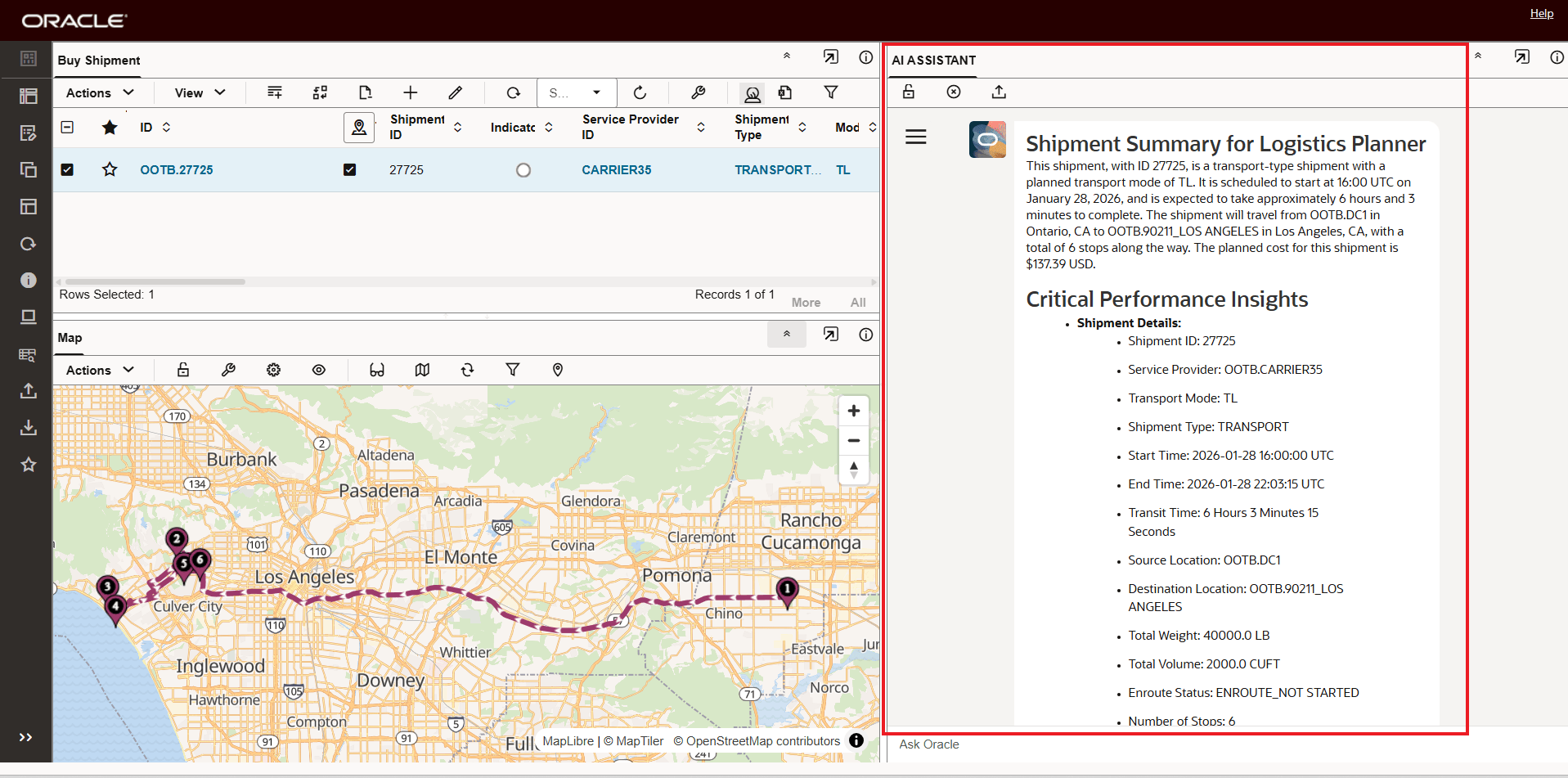
Task: Click the download icon in the left sidebar
Action: (x=29, y=427)
